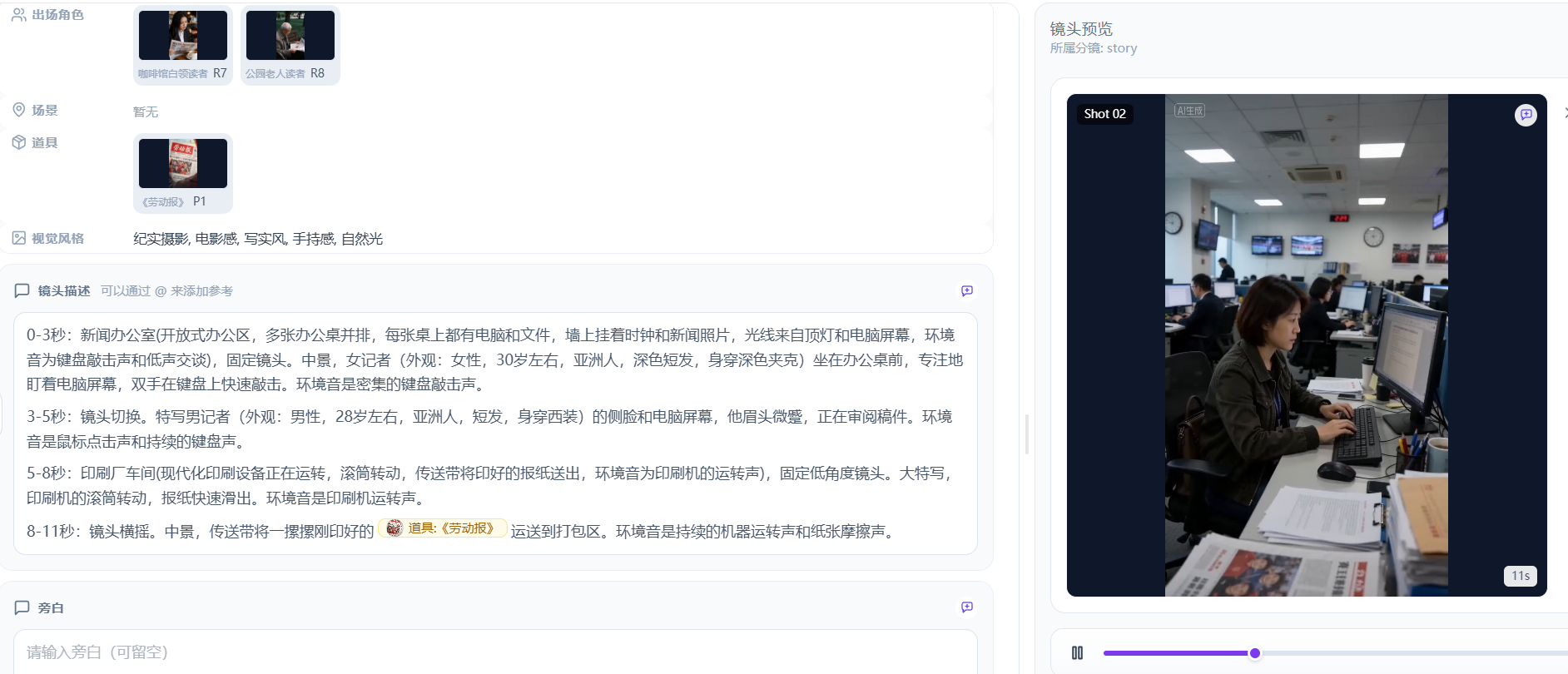
Task: Select the 公园老人读者 R8 character thumbnail
Action: [x=290, y=36]
